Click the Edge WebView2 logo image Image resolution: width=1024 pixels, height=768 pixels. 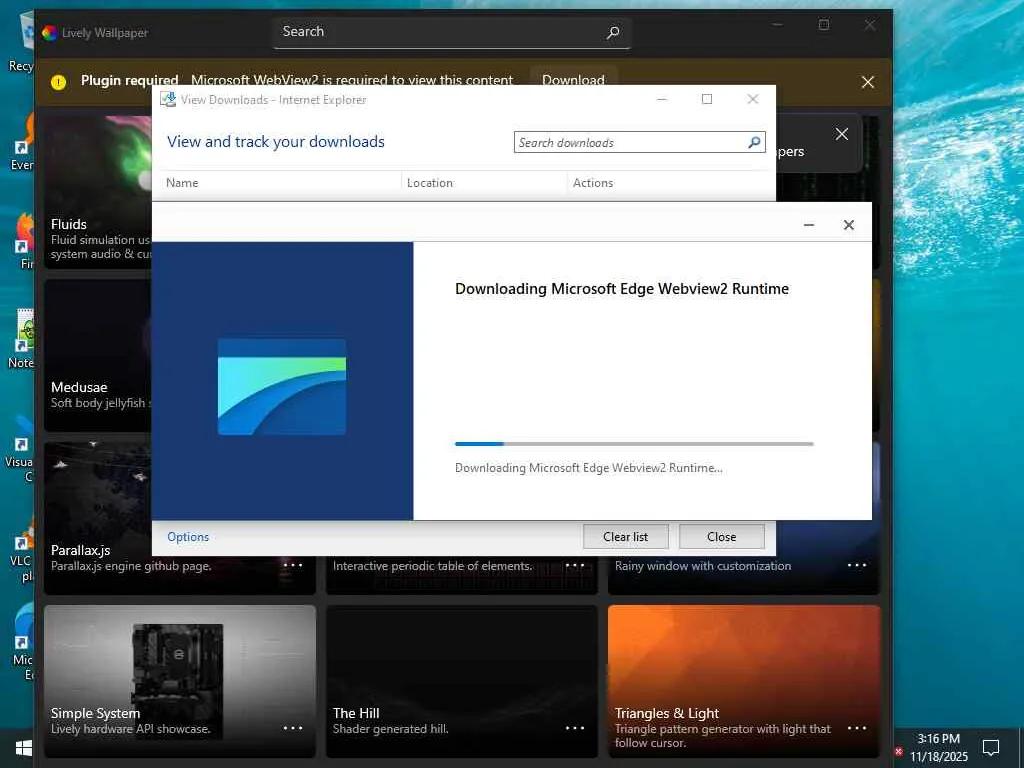tap(281, 387)
